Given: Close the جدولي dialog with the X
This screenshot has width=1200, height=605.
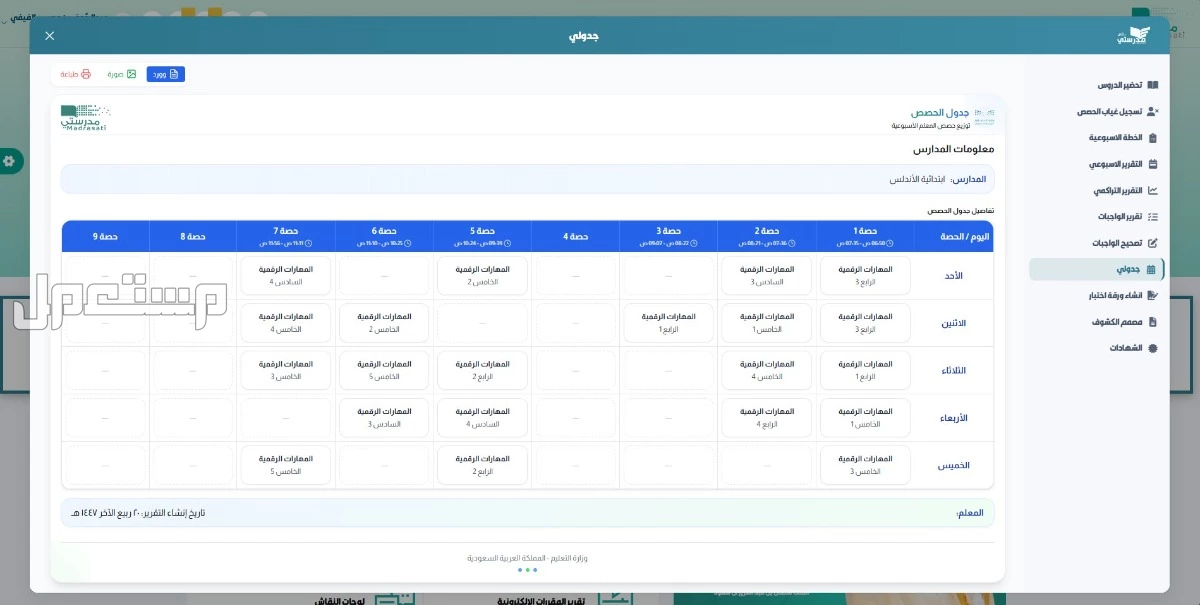Looking at the screenshot, I should [49, 36].
